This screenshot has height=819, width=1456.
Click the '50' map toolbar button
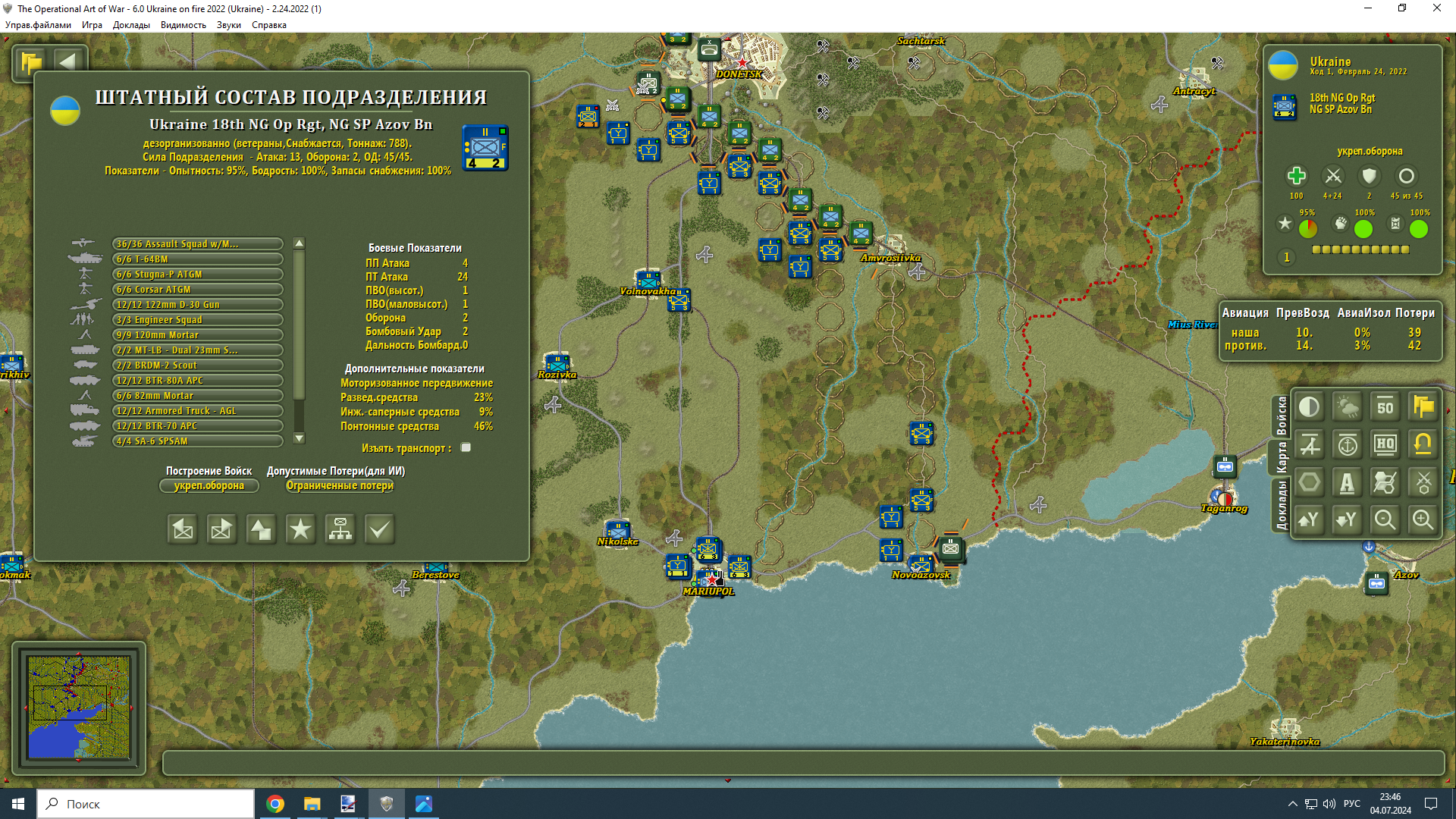[1385, 407]
